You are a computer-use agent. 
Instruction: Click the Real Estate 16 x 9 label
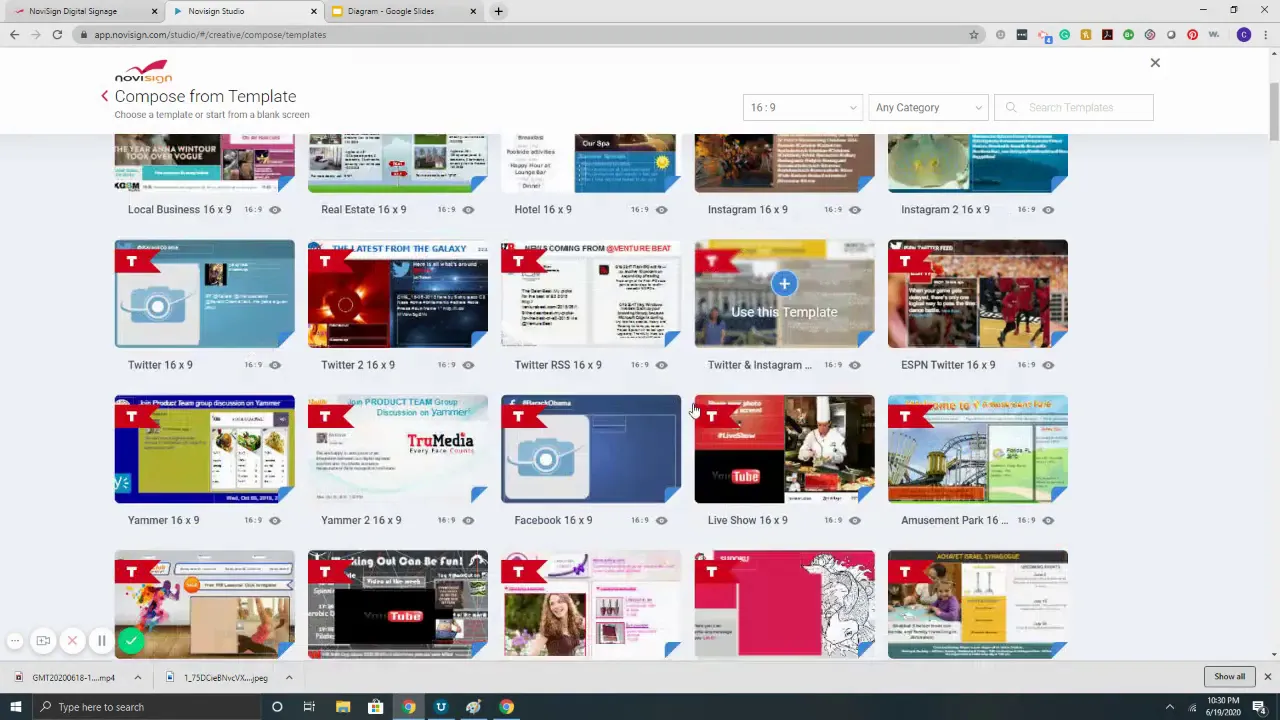(x=363, y=210)
